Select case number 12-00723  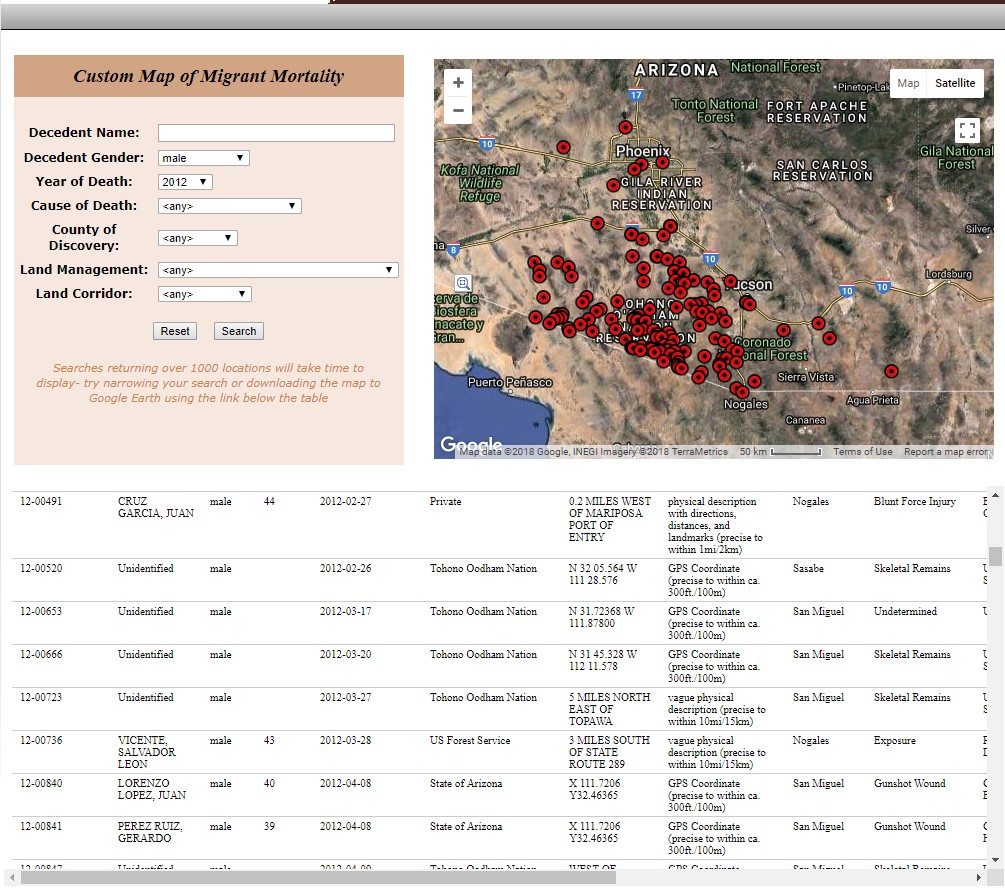coord(41,697)
